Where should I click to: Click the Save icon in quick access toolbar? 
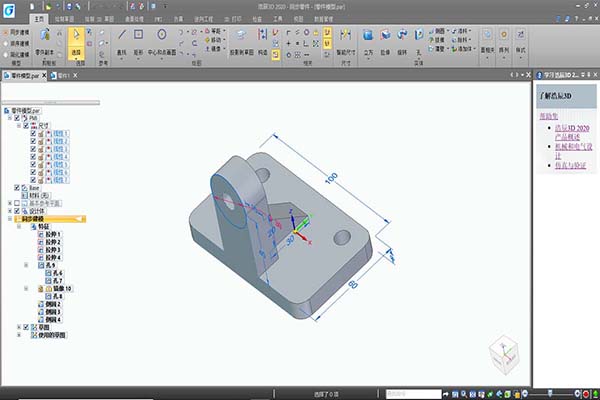point(69,7)
